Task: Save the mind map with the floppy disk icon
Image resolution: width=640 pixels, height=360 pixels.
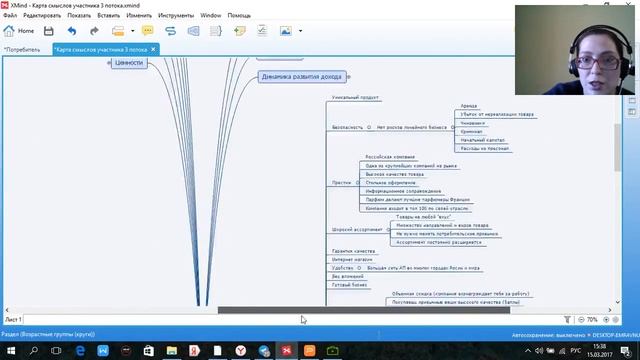Action: click(49, 31)
